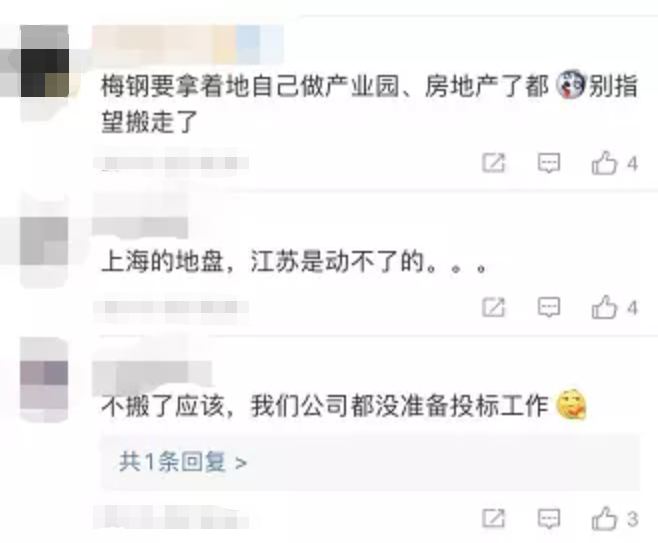Open the first commenter's avatar
Viewport: 658px width, 543px height.
[44, 61]
